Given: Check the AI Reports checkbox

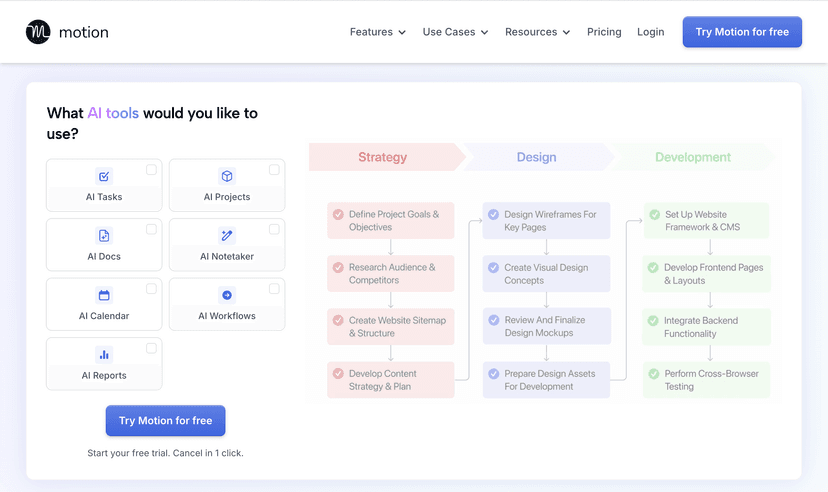Looking at the screenshot, I should pyautogui.click(x=151, y=348).
